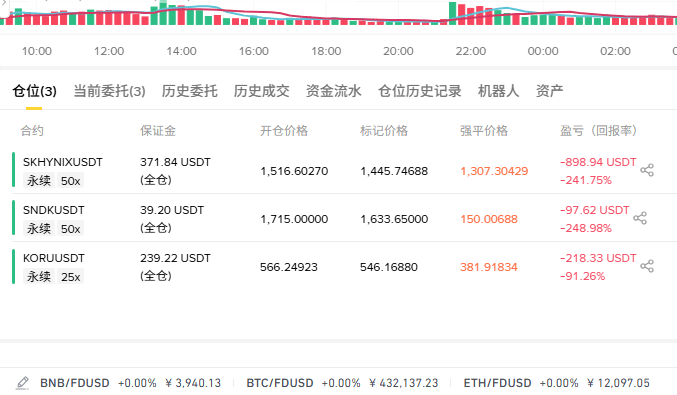Select mark price 1,633.65000
Image resolution: width=677 pixels, height=395 pixels.
(x=394, y=219)
